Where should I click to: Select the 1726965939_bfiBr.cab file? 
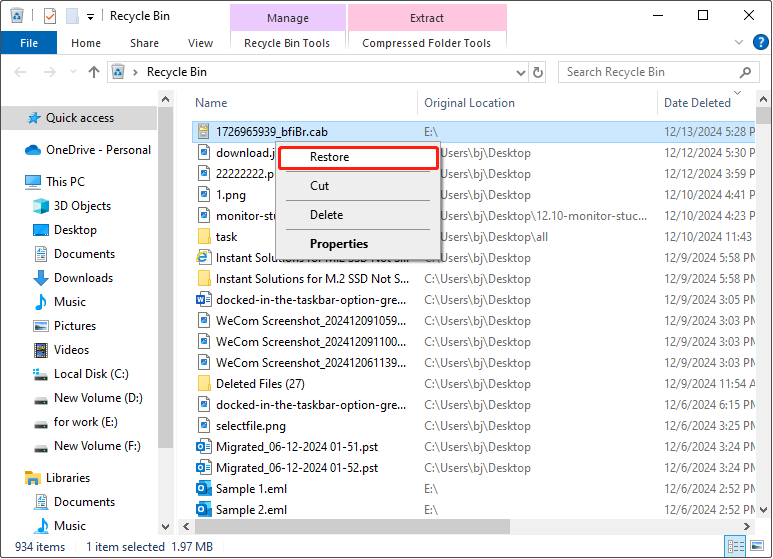pyautogui.click(x=272, y=132)
